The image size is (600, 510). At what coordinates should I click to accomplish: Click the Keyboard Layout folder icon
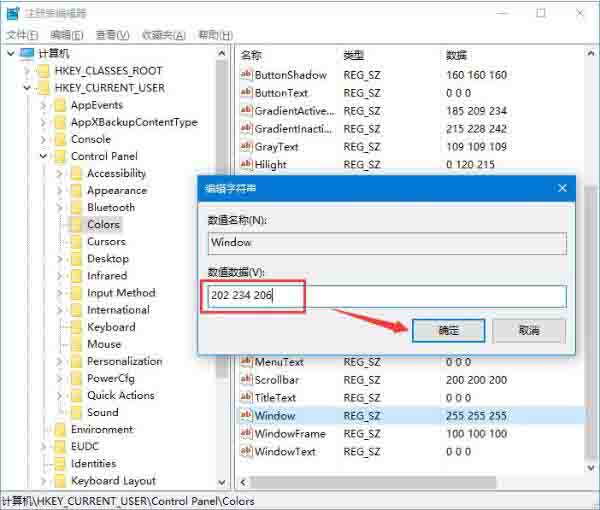[x=60, y=481]
